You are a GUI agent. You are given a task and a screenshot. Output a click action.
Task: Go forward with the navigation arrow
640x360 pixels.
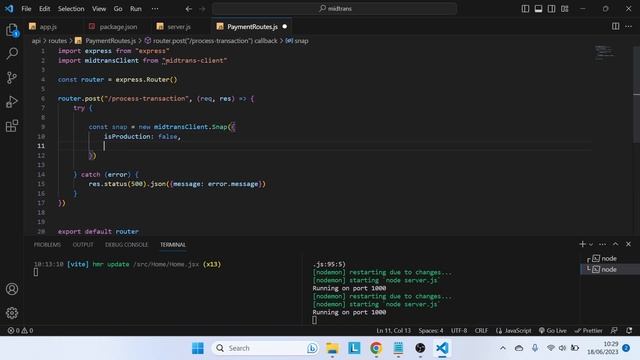[202, 9]
